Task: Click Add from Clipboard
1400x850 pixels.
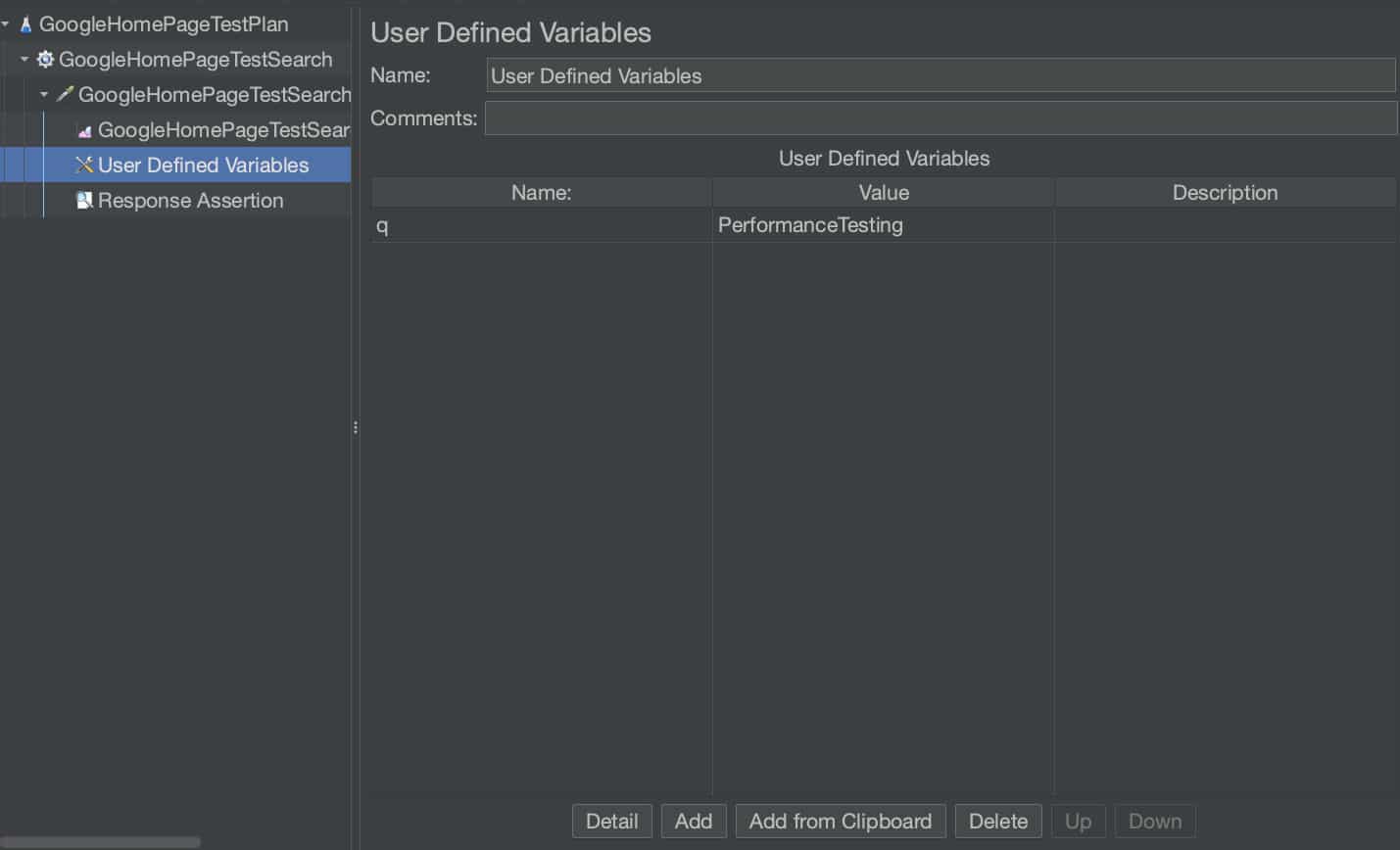Action: pos(840,822)
